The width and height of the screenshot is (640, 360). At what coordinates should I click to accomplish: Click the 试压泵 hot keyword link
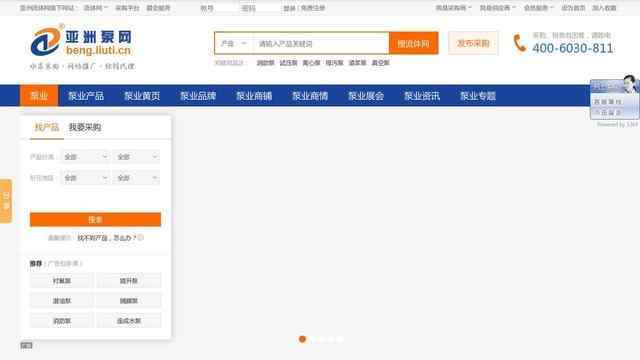[x=288, y=63]
